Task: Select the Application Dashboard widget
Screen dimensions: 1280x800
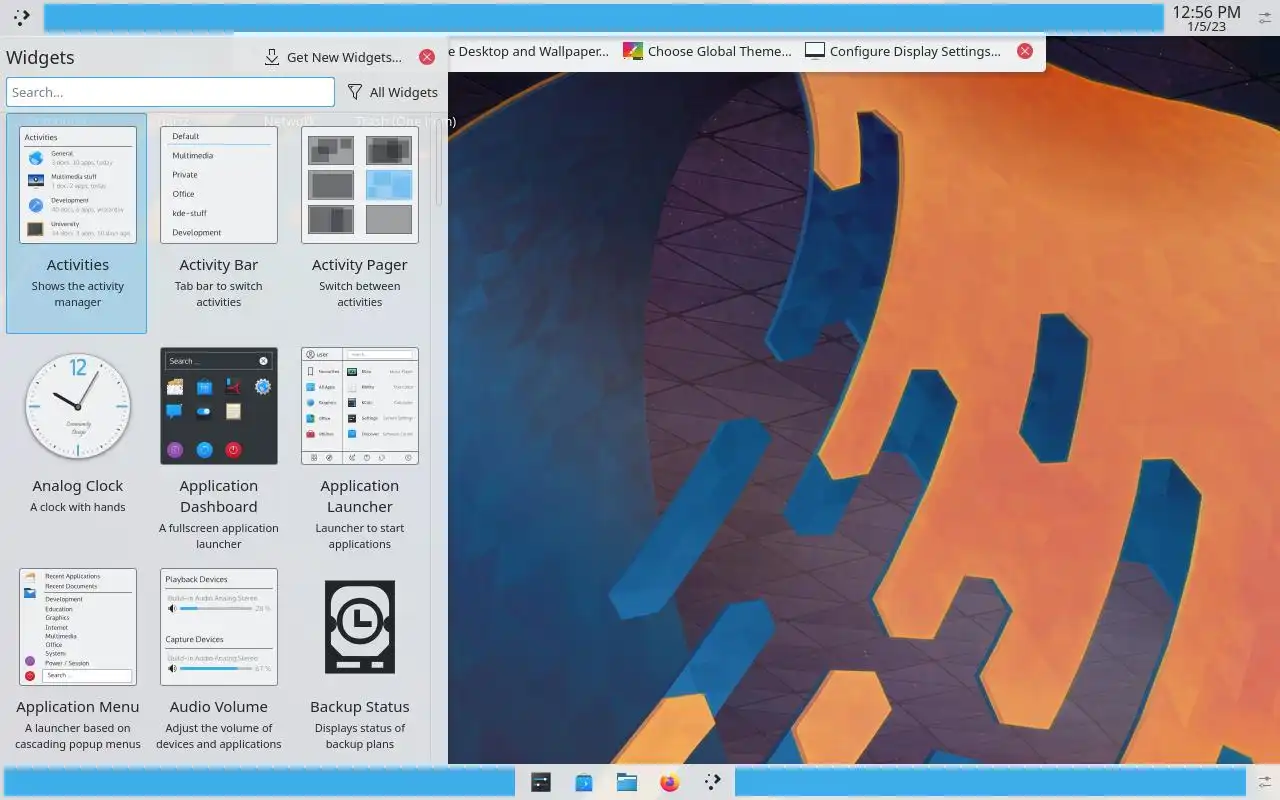Action: (x=218, y=445)
